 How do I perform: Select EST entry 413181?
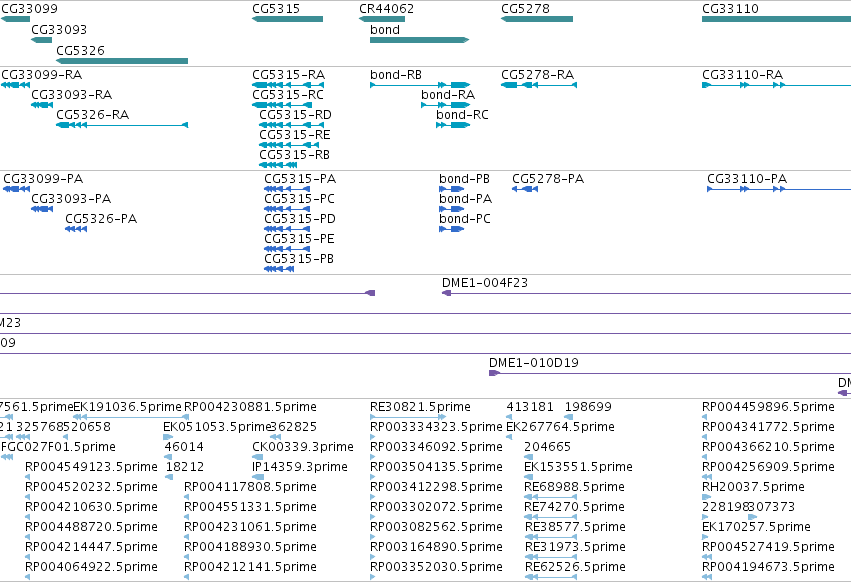point(530,407)
